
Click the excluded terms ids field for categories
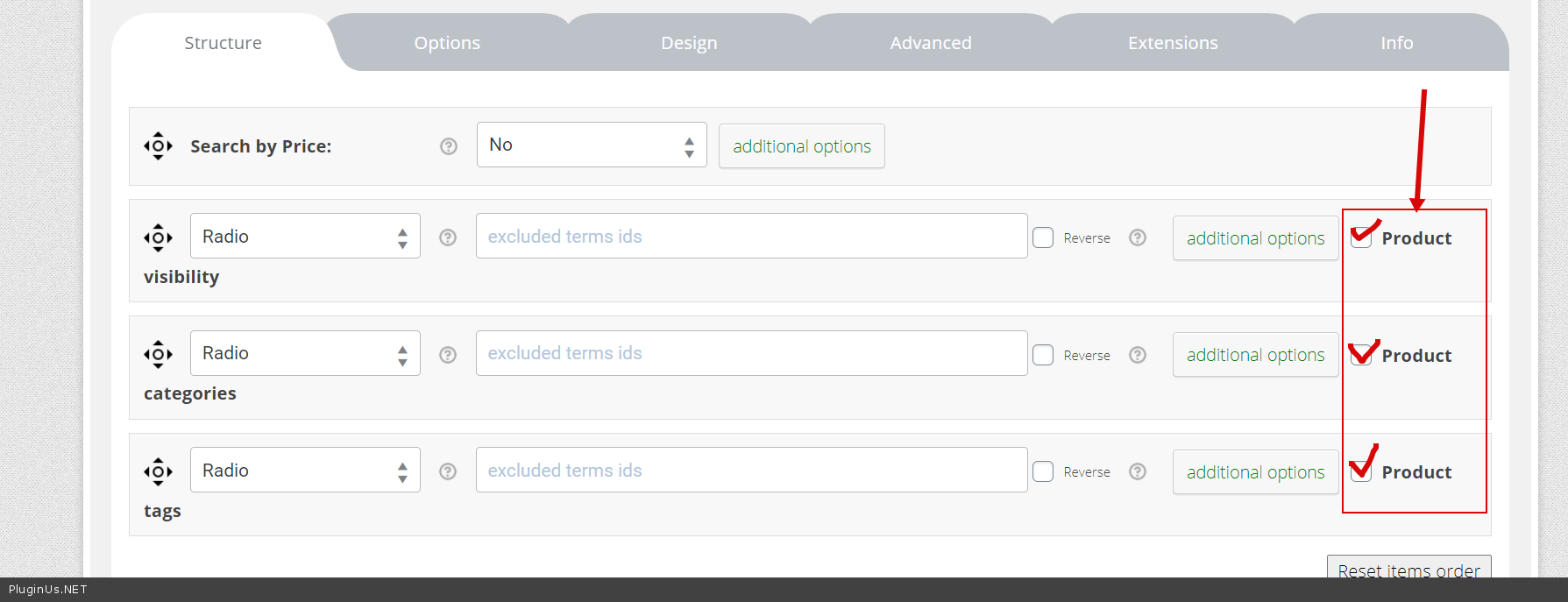751,353
